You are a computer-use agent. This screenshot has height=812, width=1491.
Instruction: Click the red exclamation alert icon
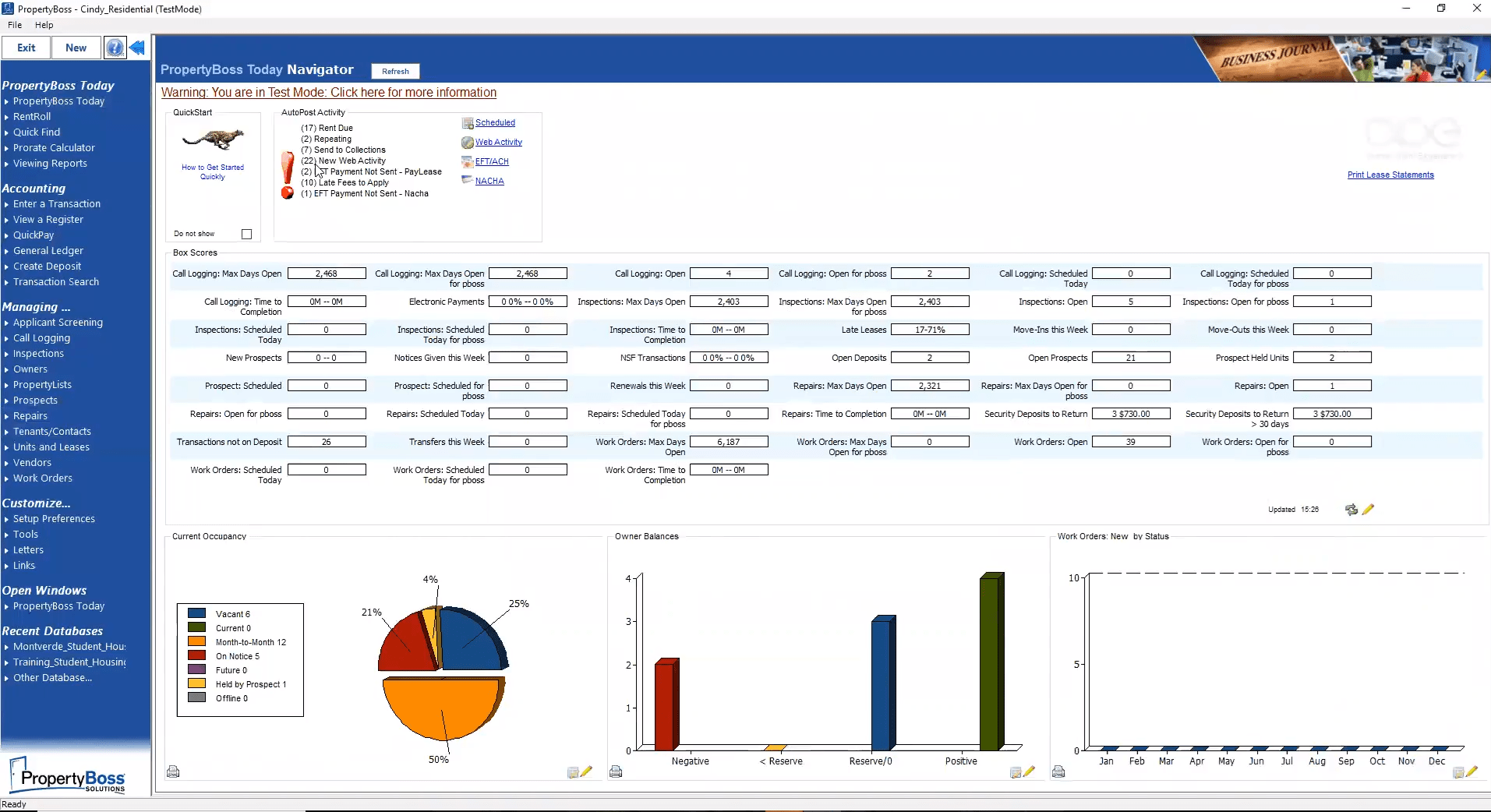click(x=288, y=168)
